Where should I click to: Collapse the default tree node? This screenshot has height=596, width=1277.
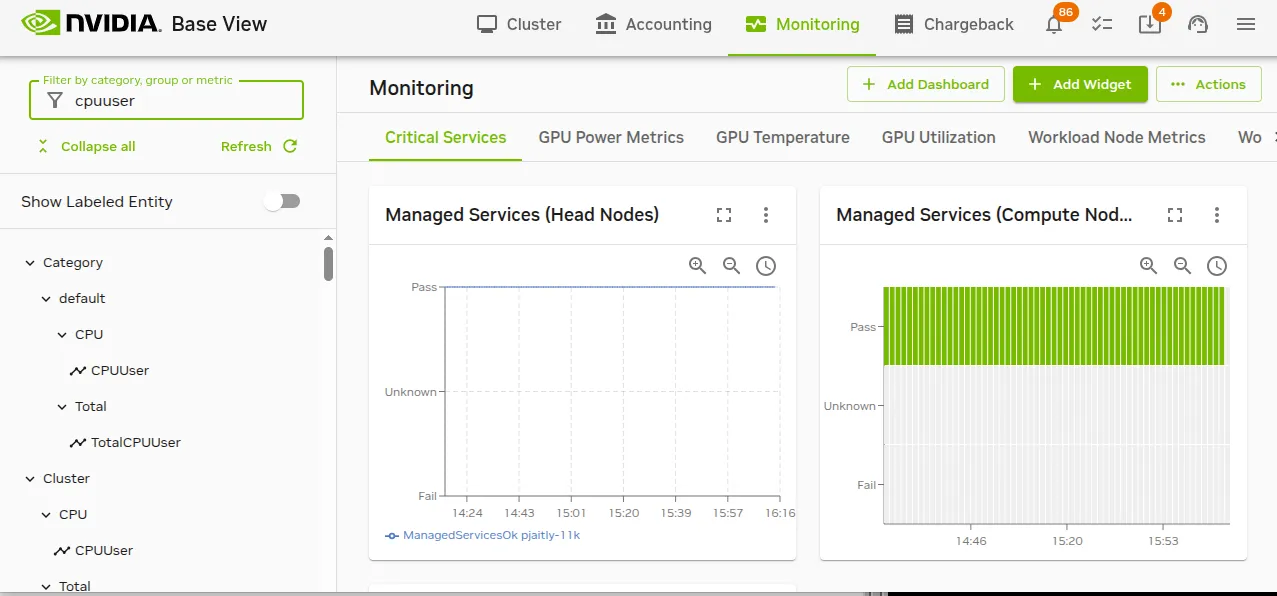click(46, 298)
